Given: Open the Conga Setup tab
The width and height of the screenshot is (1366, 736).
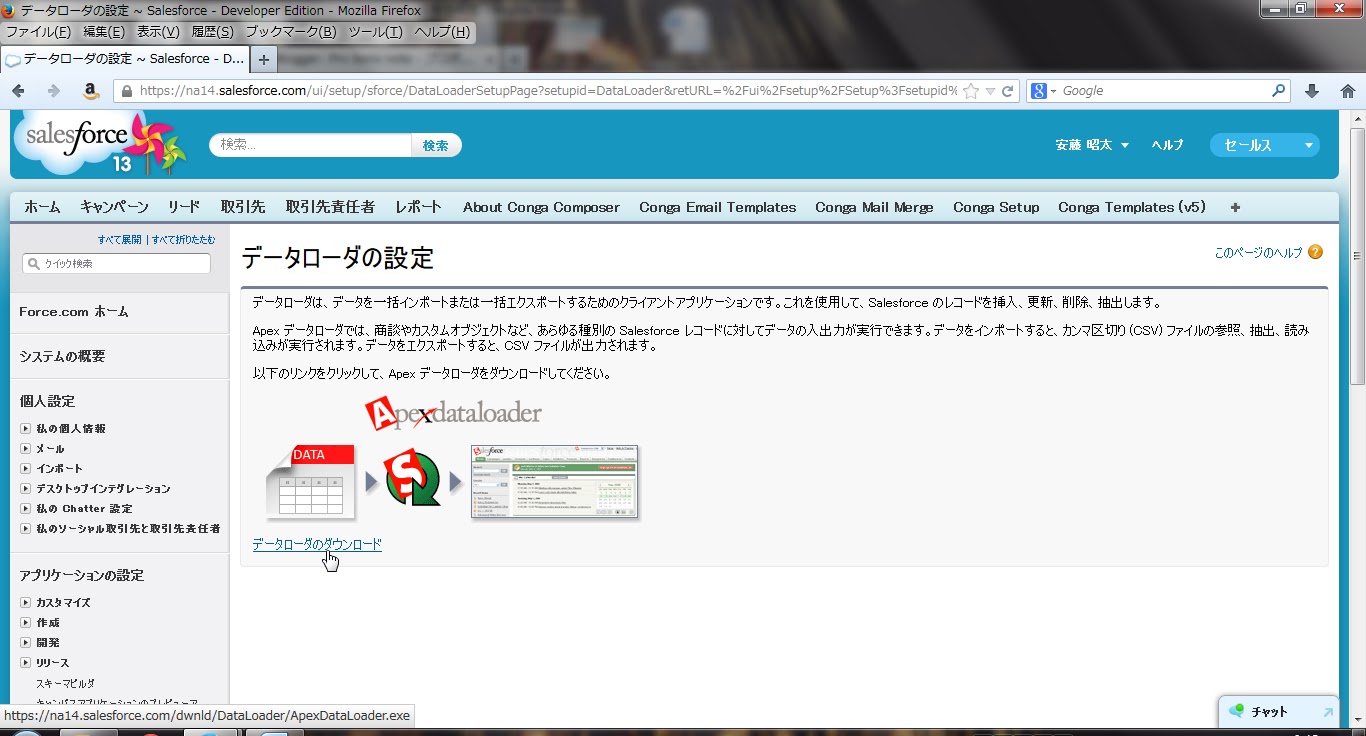Looking at the screenshot, I should [x=996, y=207].
